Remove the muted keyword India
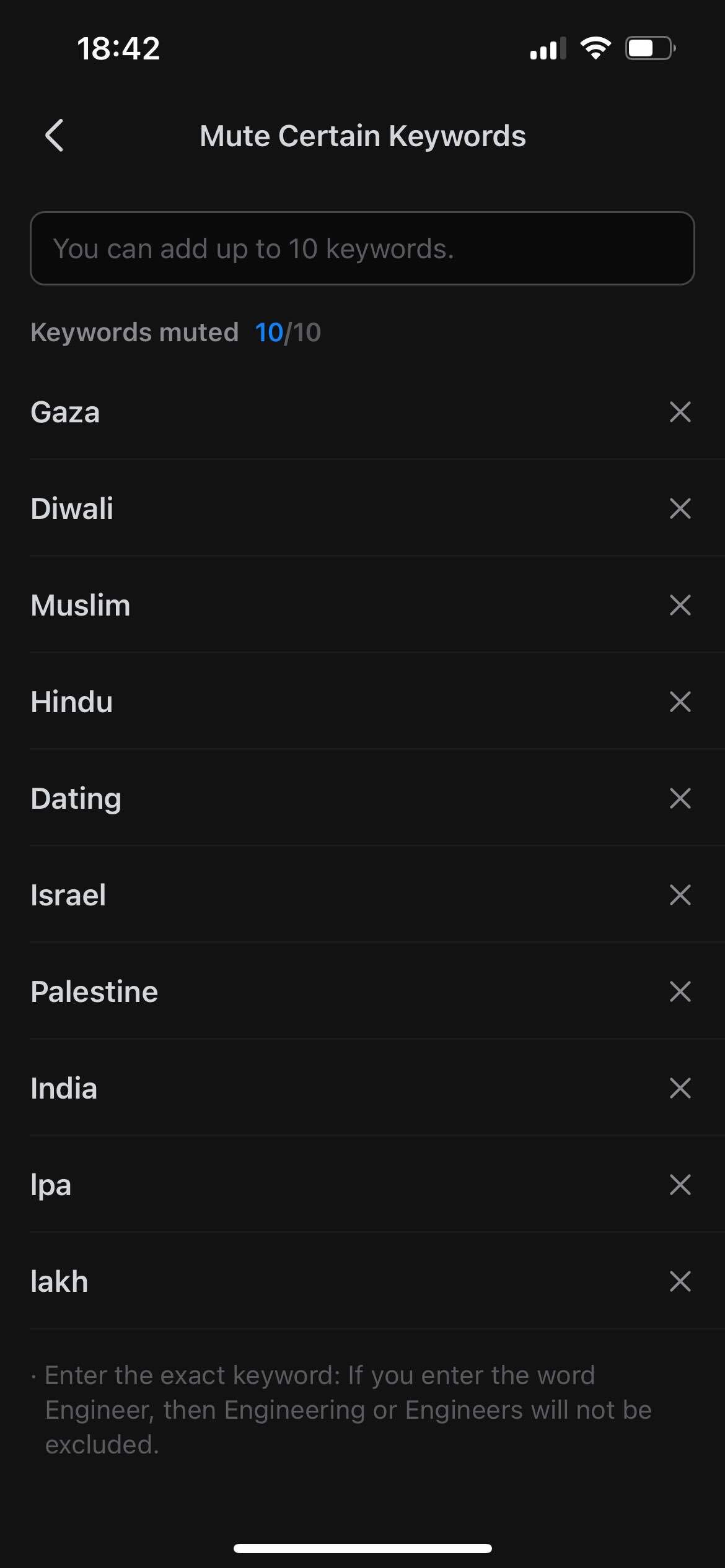The width and height of the screenshot is (725, 1568). [x=680, y=1088]
